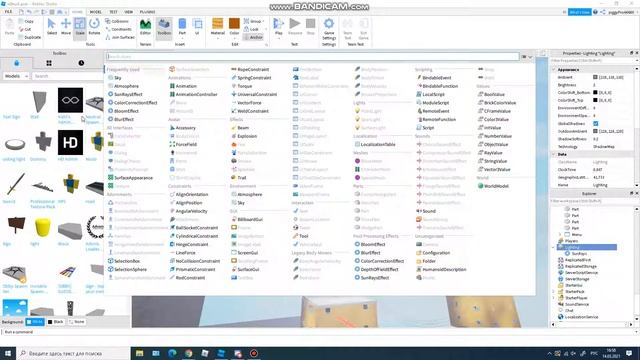Expand StarterPack in Explorer
This screenshot has height=360, width=640.
click(553, 291)
